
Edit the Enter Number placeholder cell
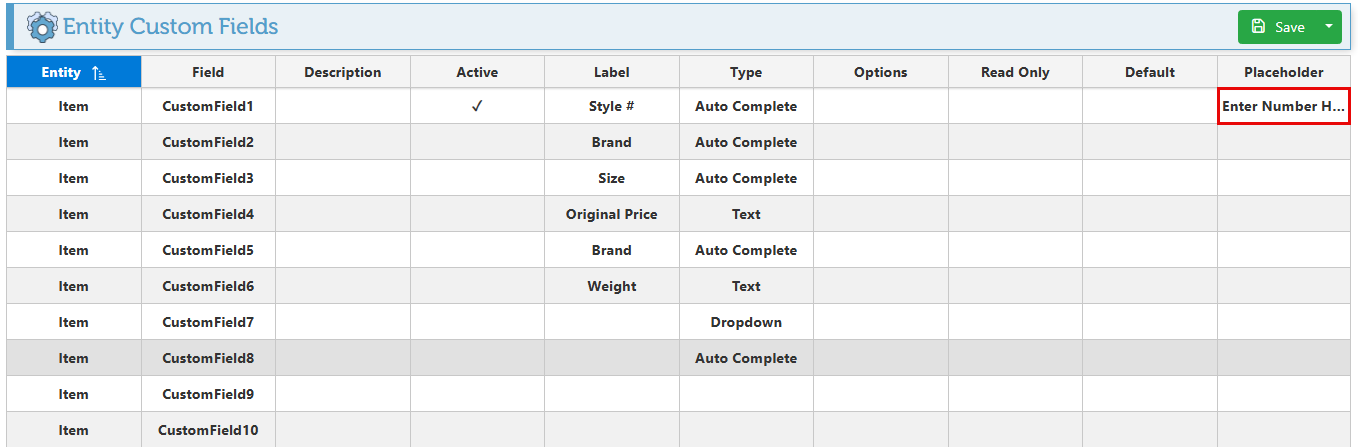pyautogui.click(x=1283, y=106)
